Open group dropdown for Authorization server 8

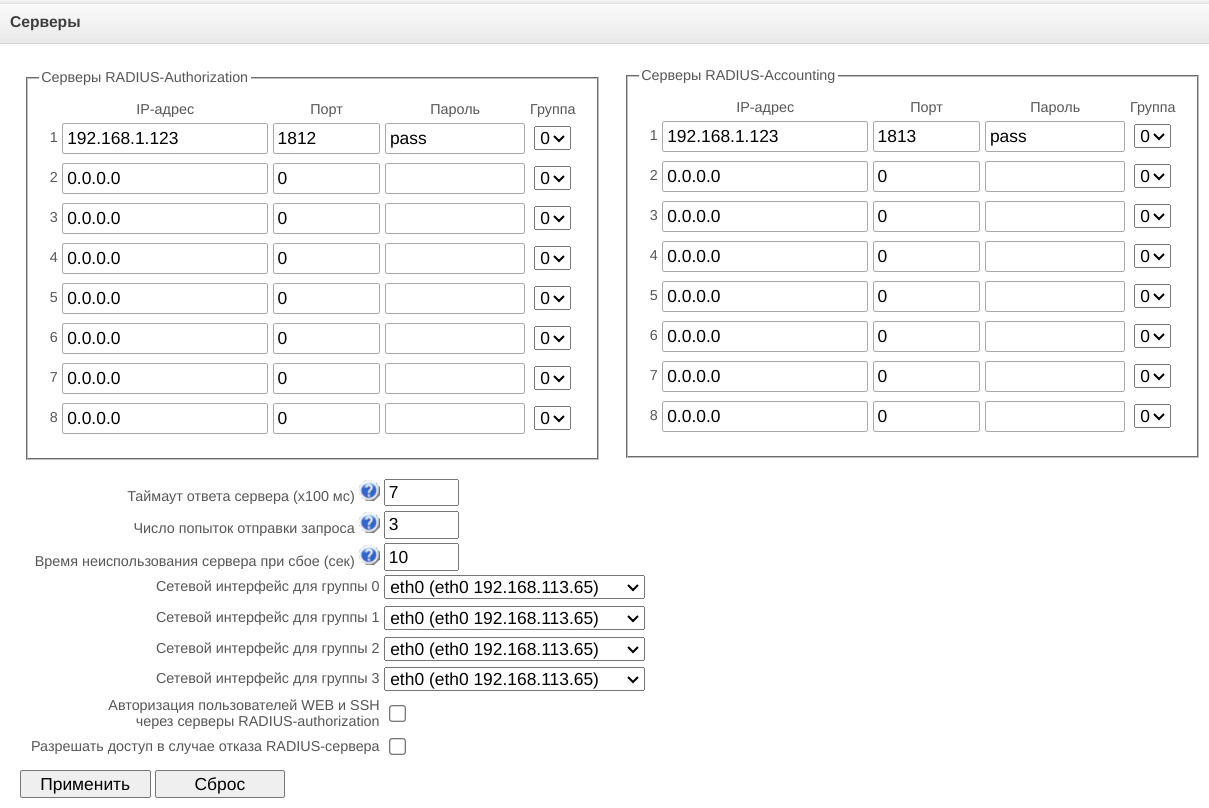coord(552,418)
